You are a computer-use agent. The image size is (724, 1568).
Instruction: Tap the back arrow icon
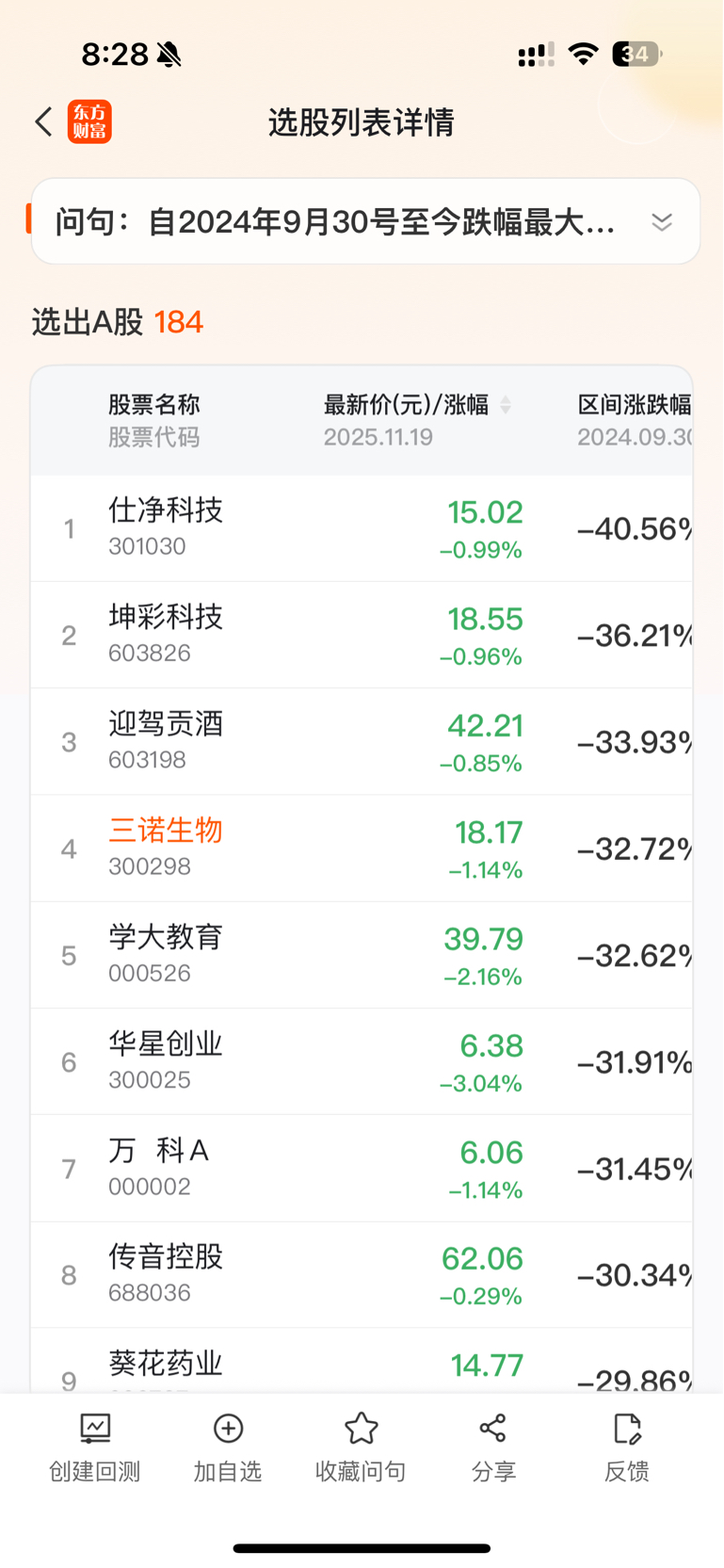pyautogui.click(x=43, y=121)
